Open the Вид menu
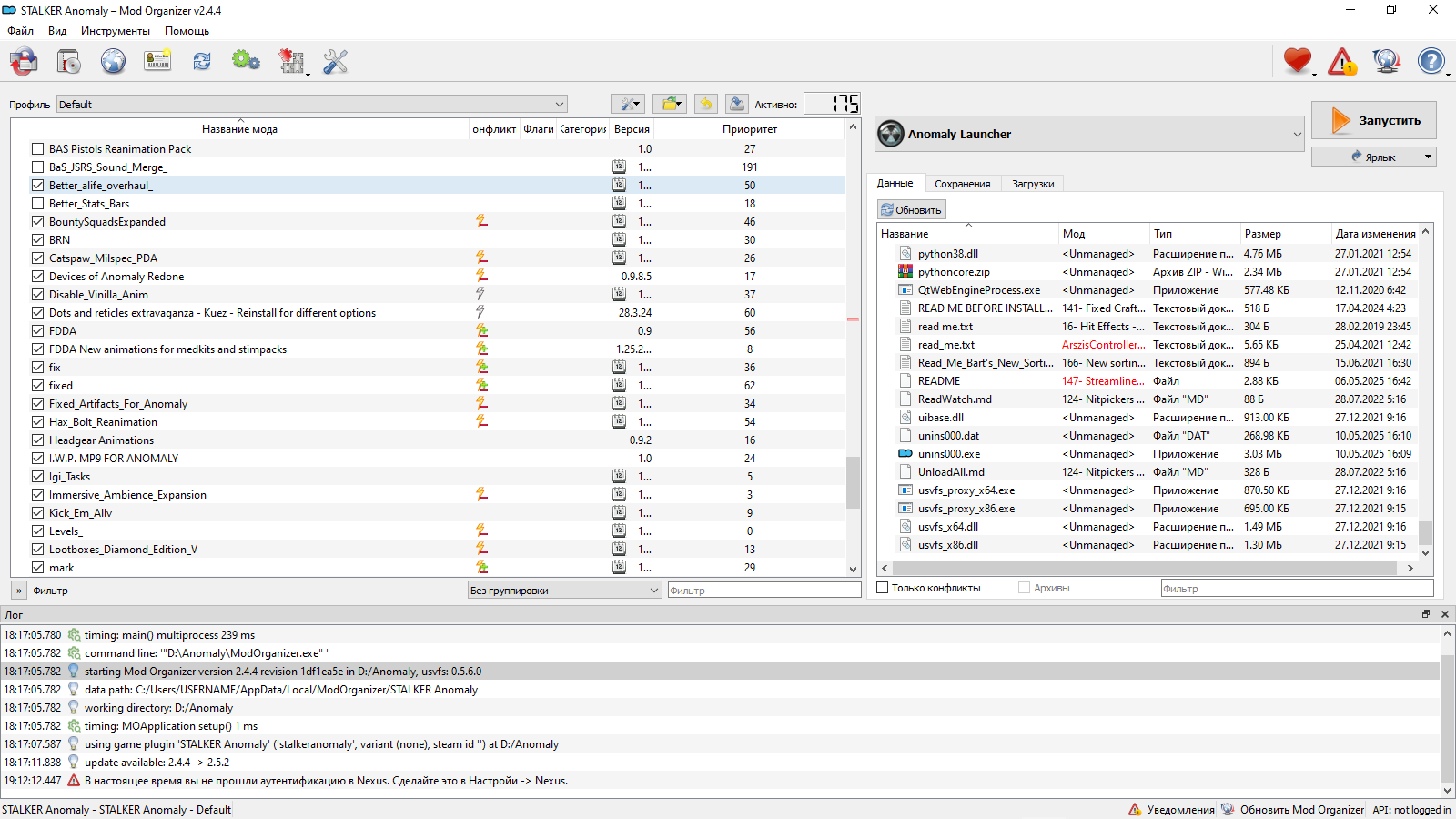This screenshot has width=1456, height=819. (57, 31)
